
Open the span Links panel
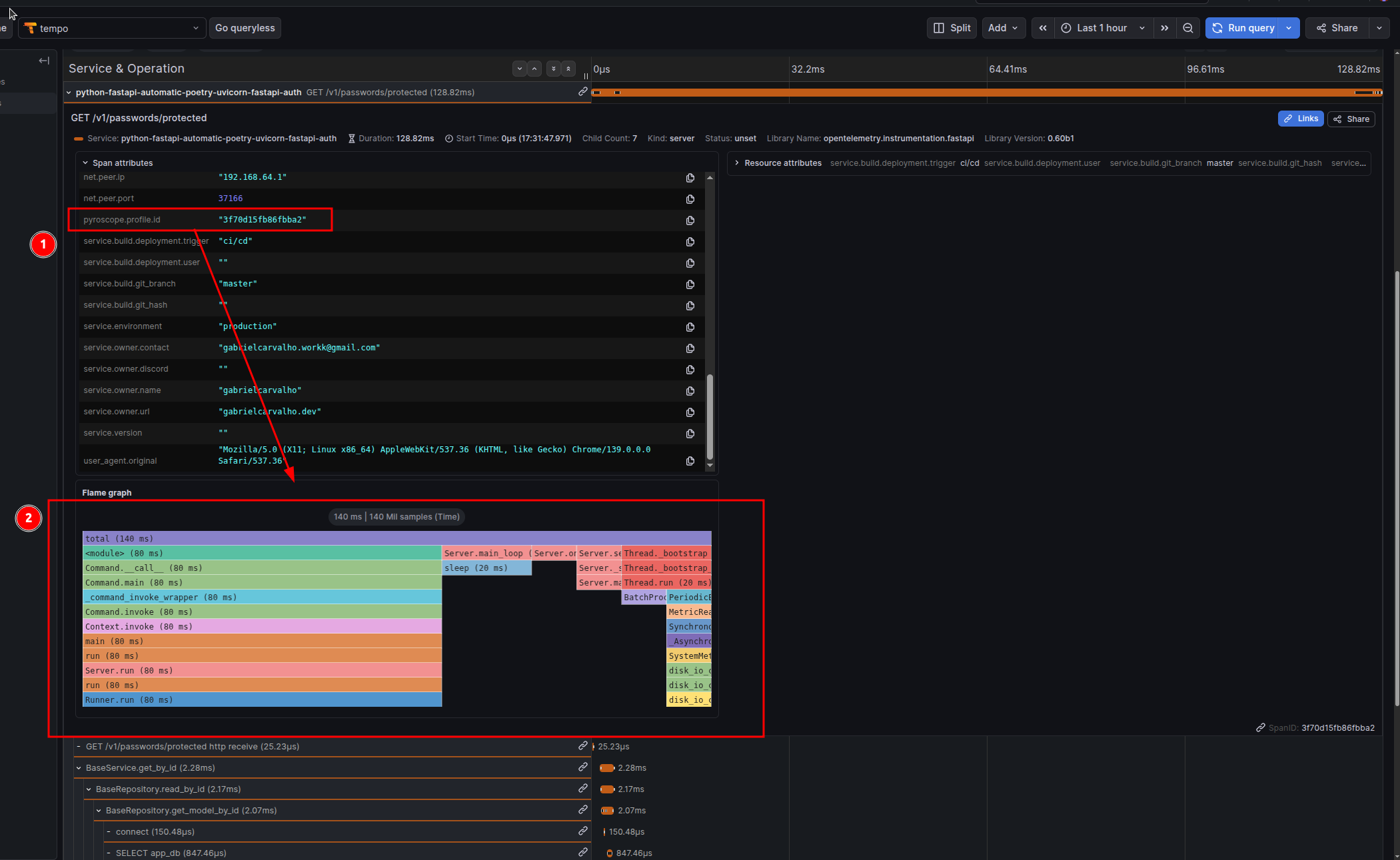click(1300, 119)
